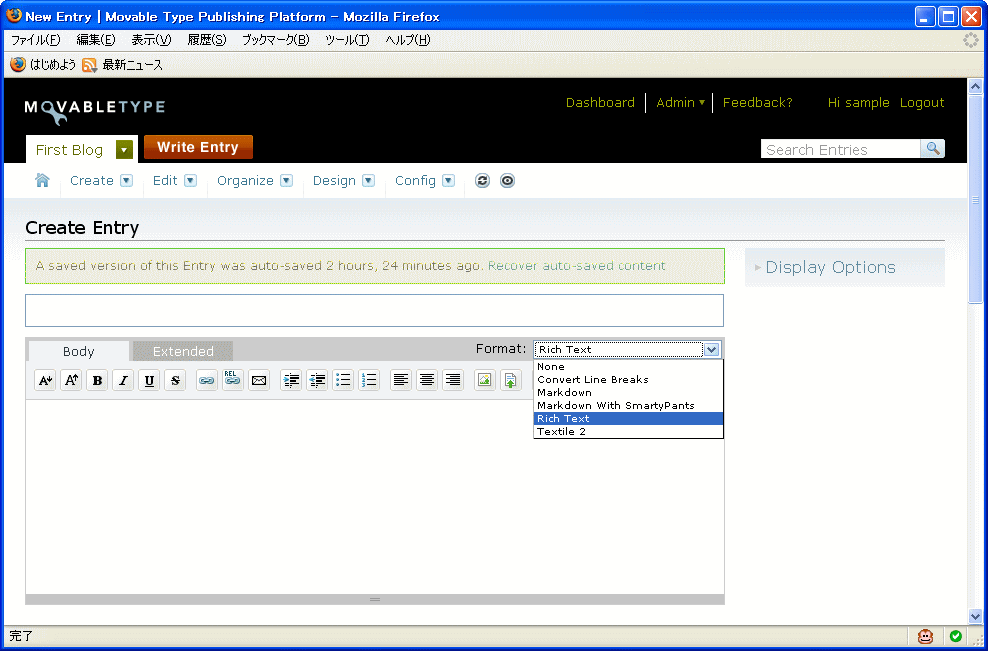988x651 pixels.
Task: Click the insert email link icon
Action: coord(258,380)
